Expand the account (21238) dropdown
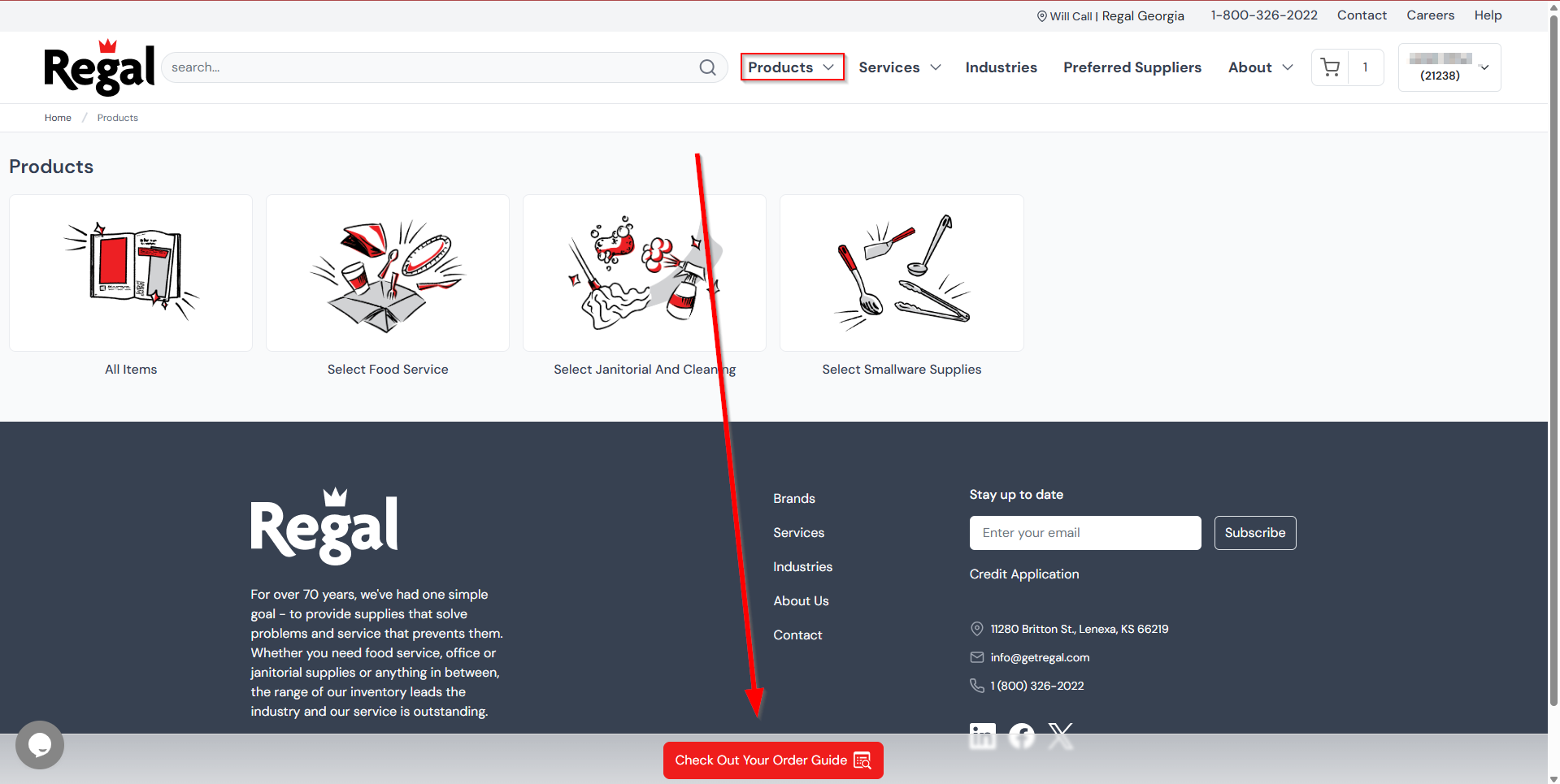 coord(1449,67)
